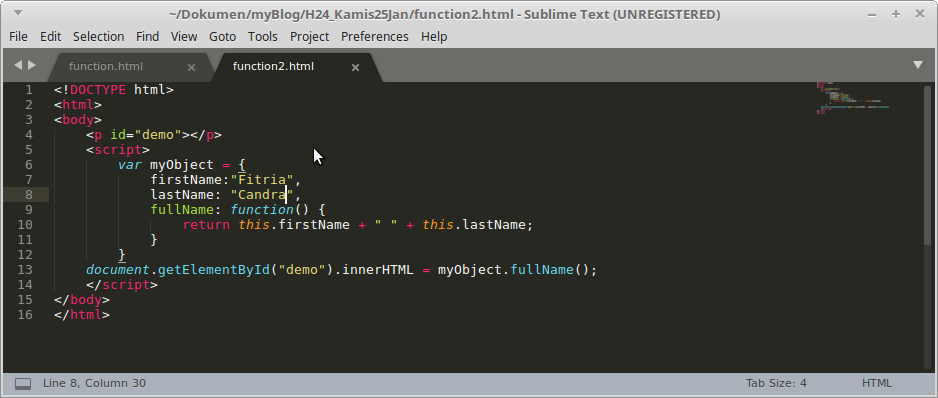Screen dimensions: 938x398
Task: Click getElementById on line 13
Action: click(214, 270)
